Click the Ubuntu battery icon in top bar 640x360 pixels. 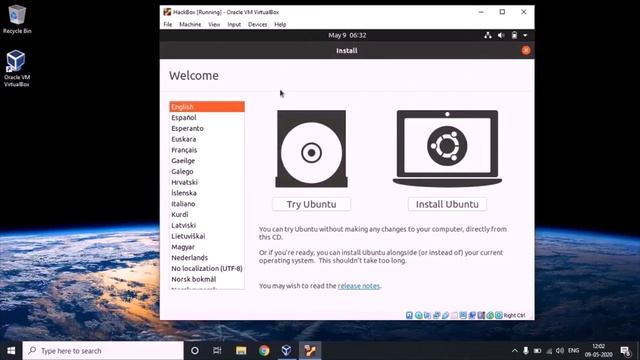514,35
